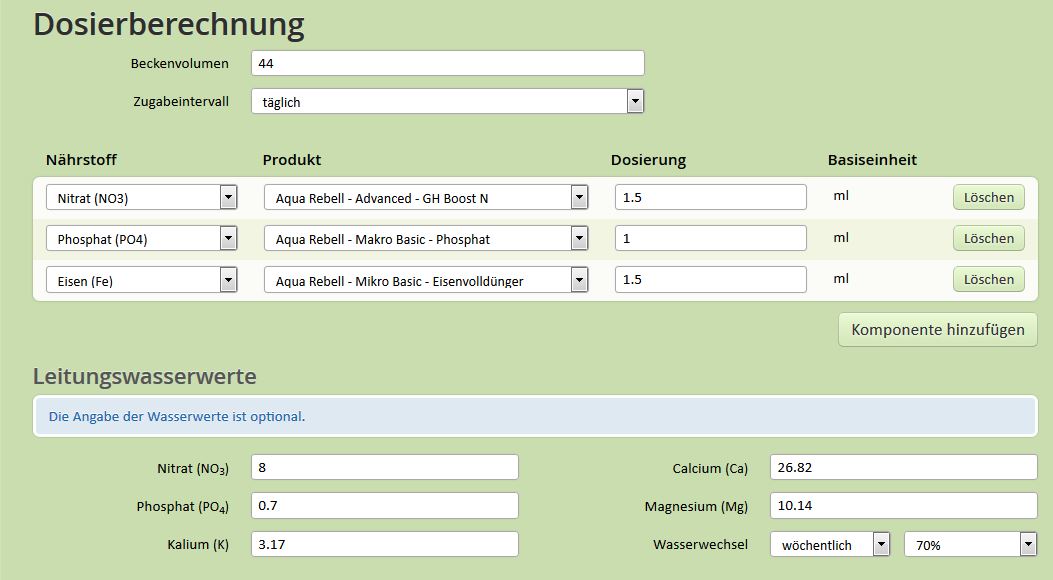Image resolution: width=1053 pixels, height=580 pixels.
Task: Open the Wasserwechsel wöchentlich dropdown
Action: (x=830, y=544)
